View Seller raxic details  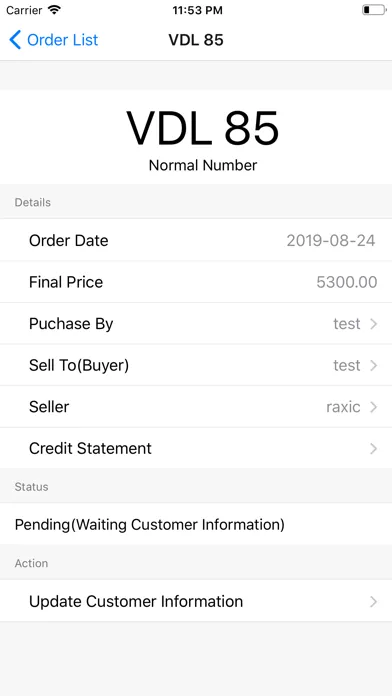tap(196, 407)
